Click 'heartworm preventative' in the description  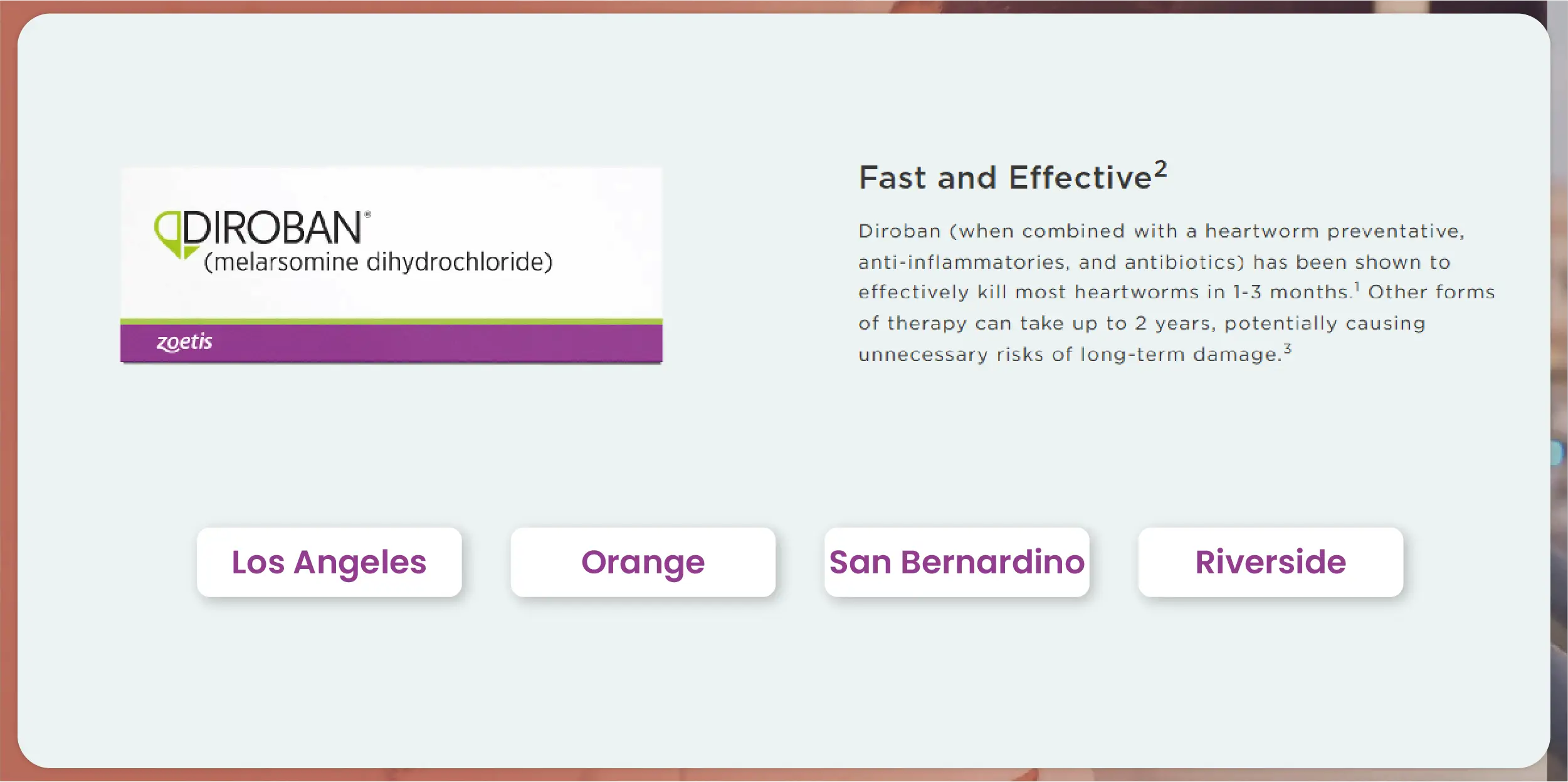(1334, 231)
